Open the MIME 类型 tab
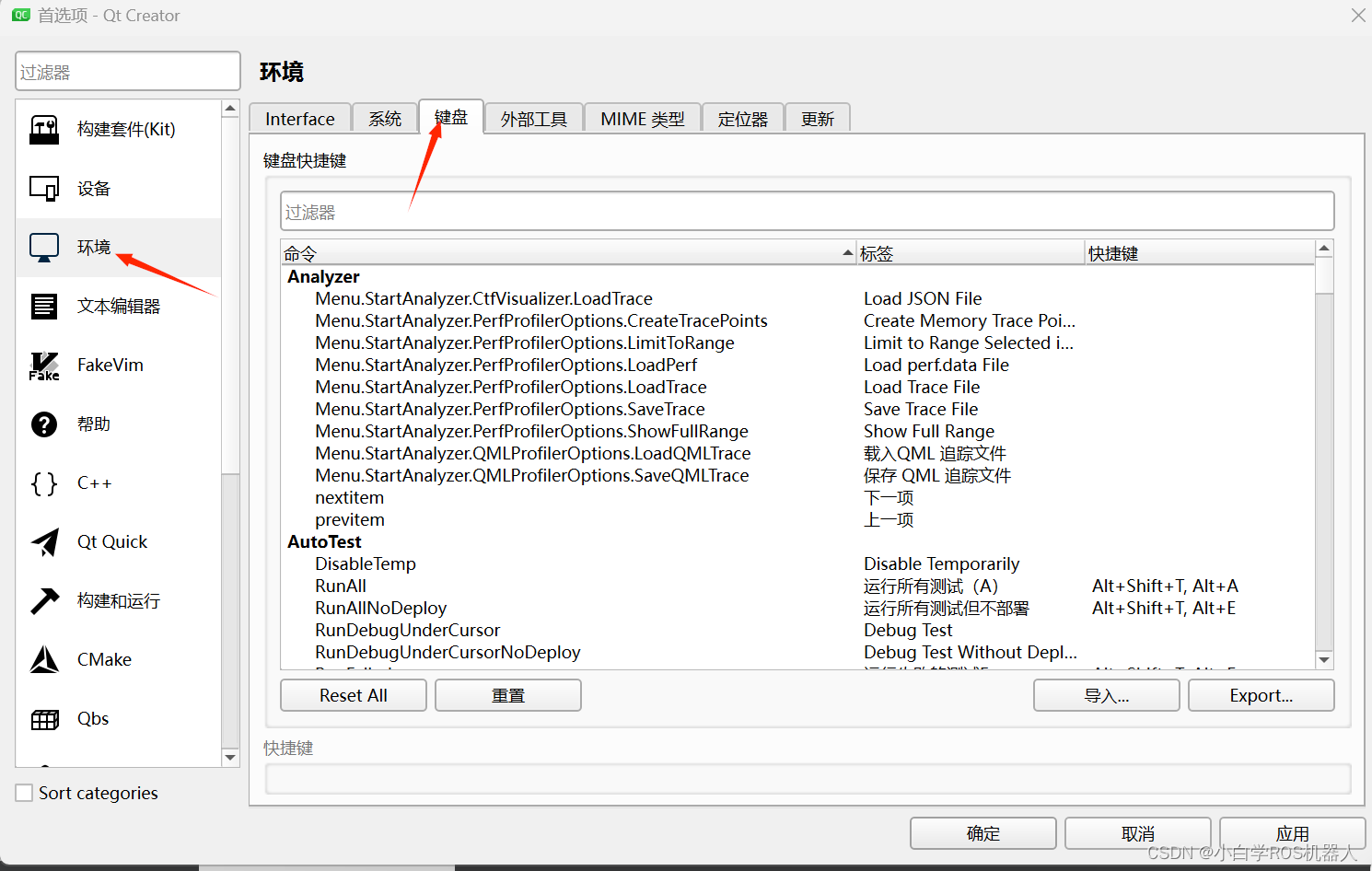This screenshot has width=1372, height=871. tap(643, 119)
